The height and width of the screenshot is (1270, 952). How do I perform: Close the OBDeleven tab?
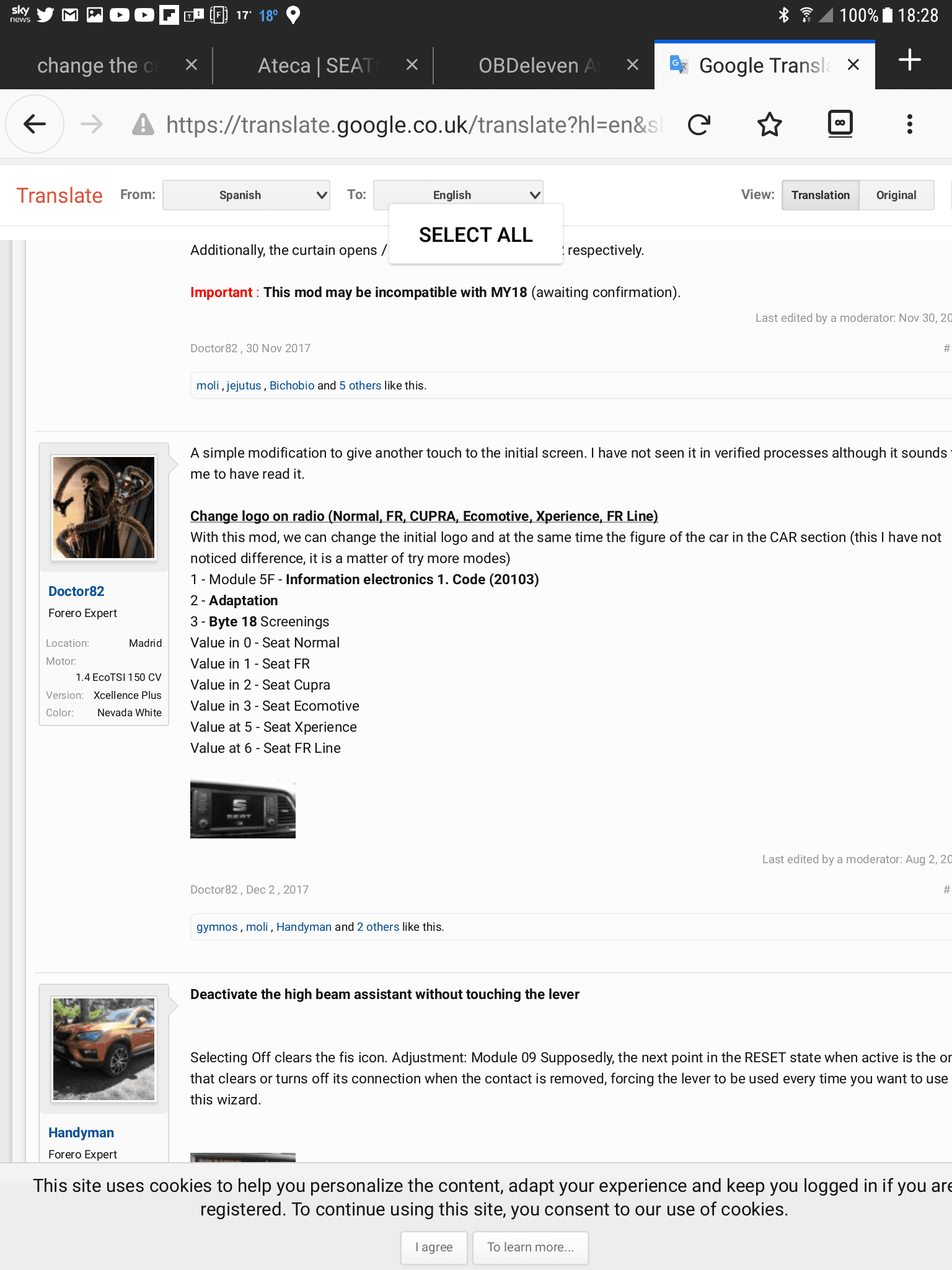tap(632, 65)
